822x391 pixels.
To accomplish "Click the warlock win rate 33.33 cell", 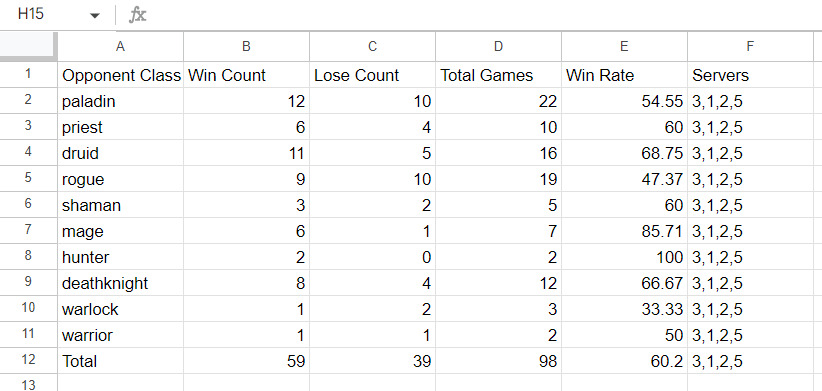I will click(x=624, y=309).
